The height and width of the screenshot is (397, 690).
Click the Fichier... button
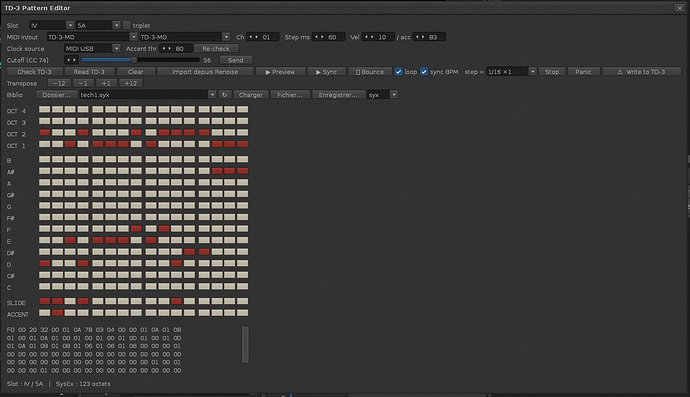click(x=290, y=95)
